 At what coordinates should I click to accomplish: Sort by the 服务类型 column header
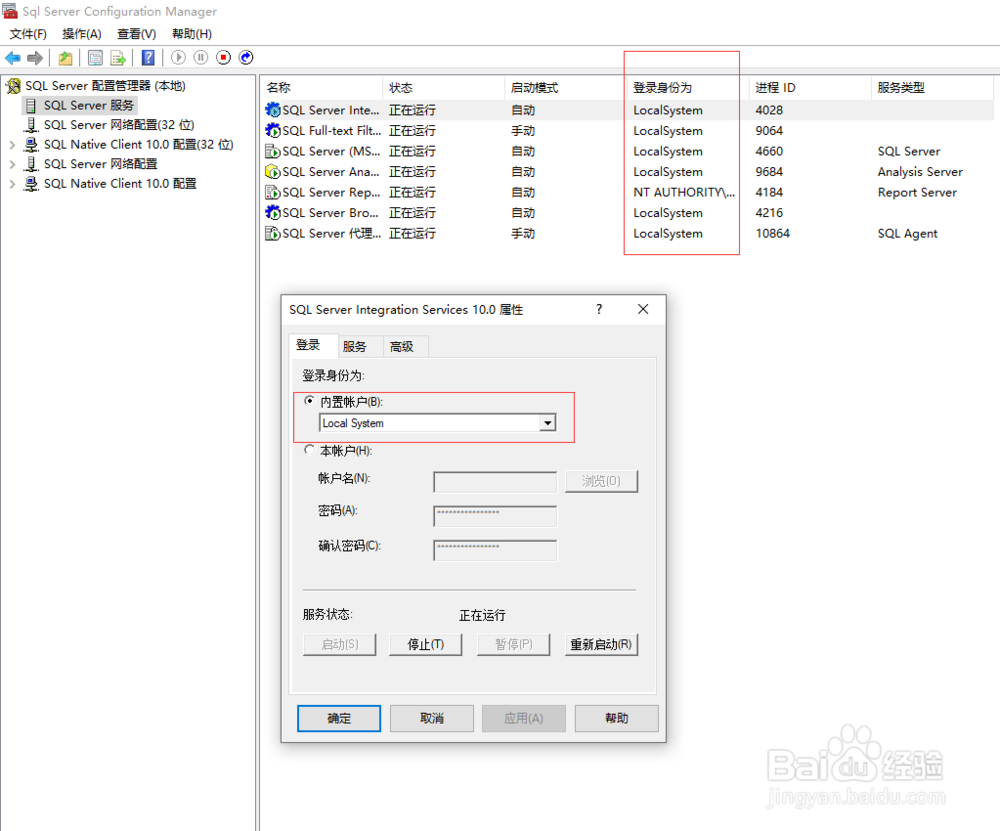[932, 87]
